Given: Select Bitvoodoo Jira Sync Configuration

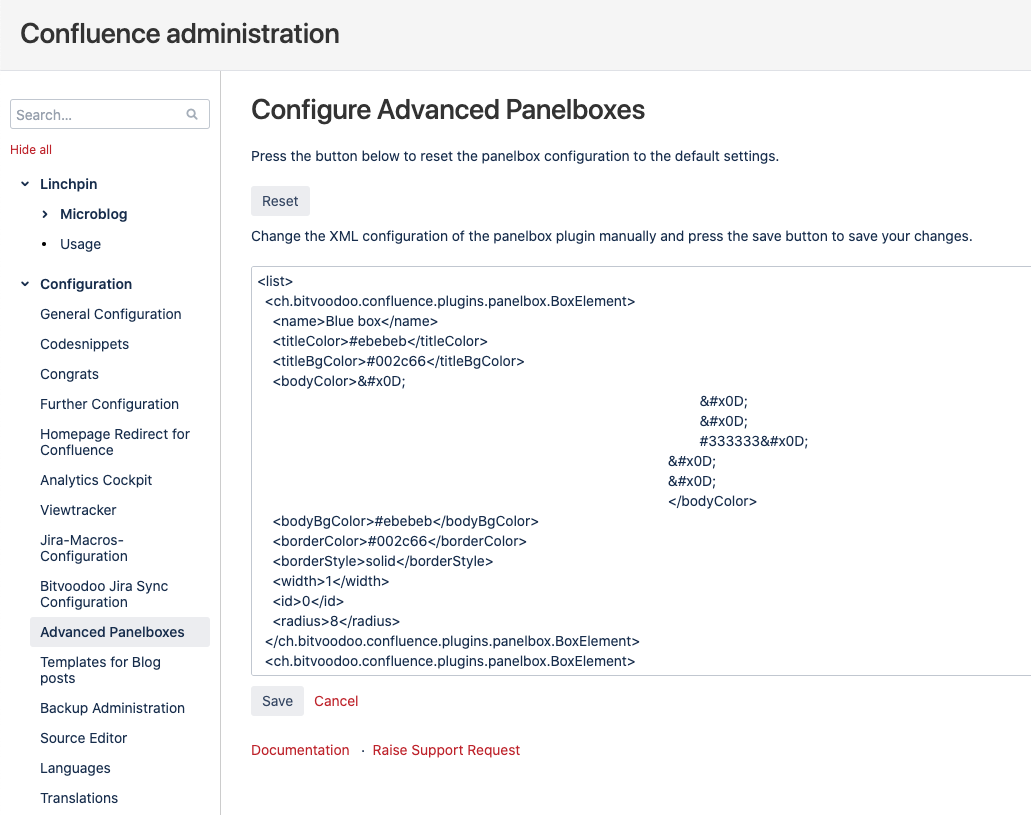Looking at the screenshot, I should point(104,594).
